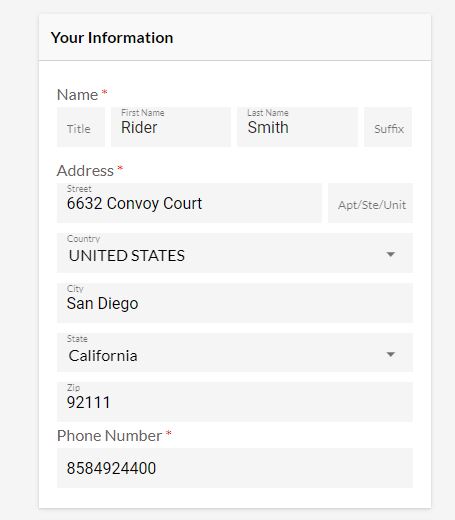Focus the Zip field containing 92111
The height and width of the screenshot is (520, 455).
click(235, 402)
